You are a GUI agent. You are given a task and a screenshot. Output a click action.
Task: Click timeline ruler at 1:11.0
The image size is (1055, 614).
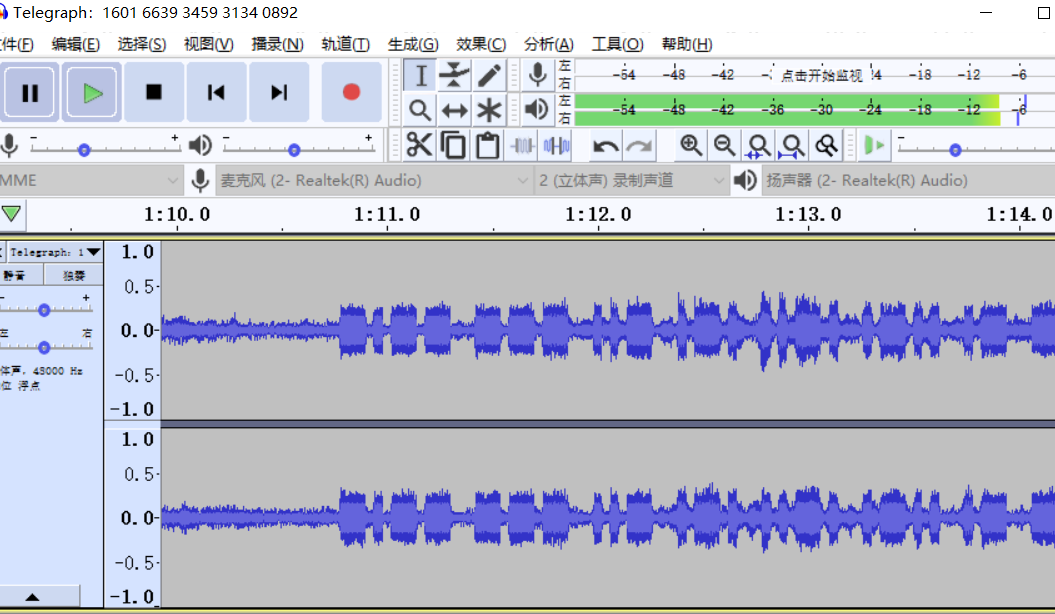click(x=387, y=215)
